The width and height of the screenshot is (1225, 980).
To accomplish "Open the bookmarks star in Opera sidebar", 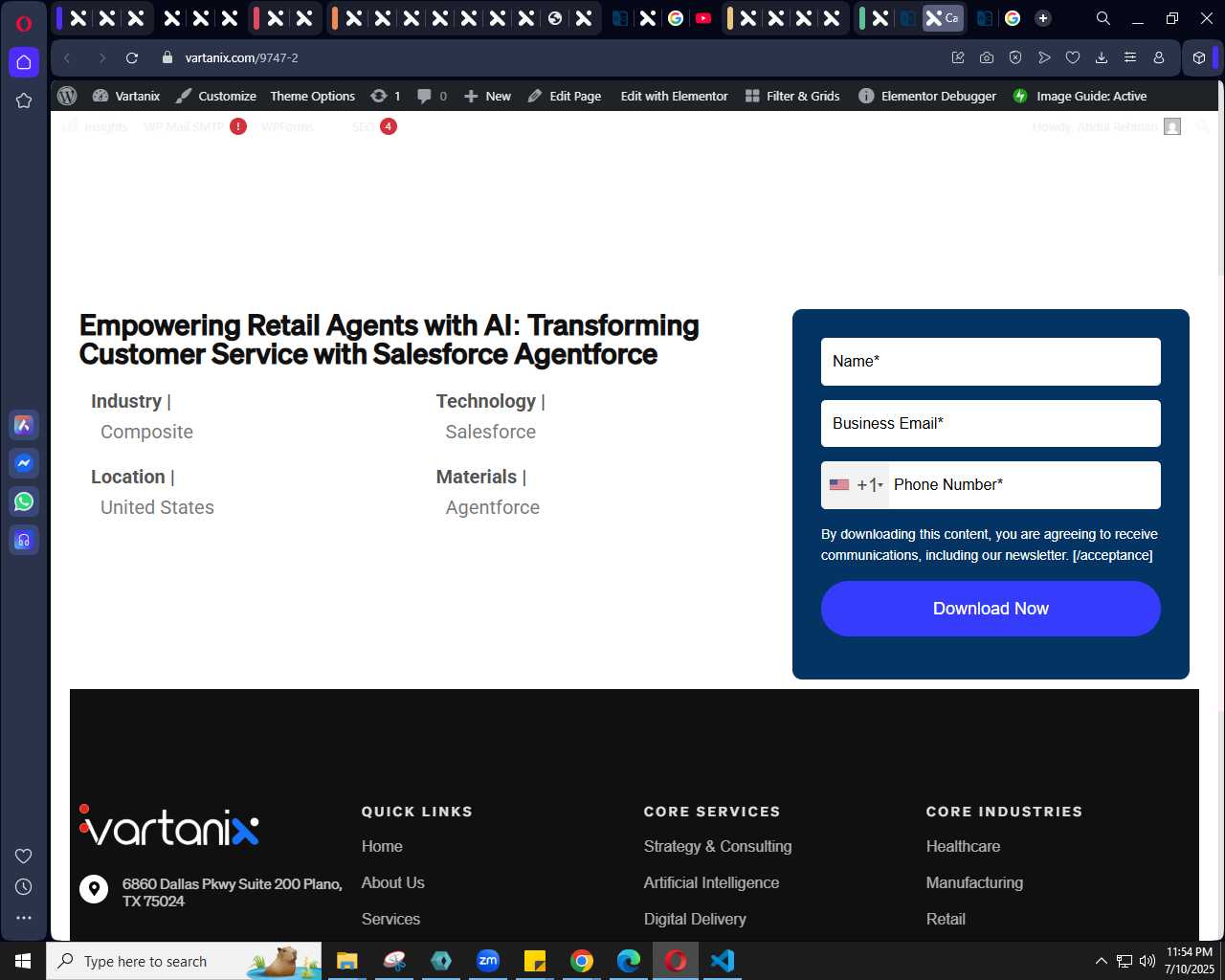I will click(x=24, y=100).
